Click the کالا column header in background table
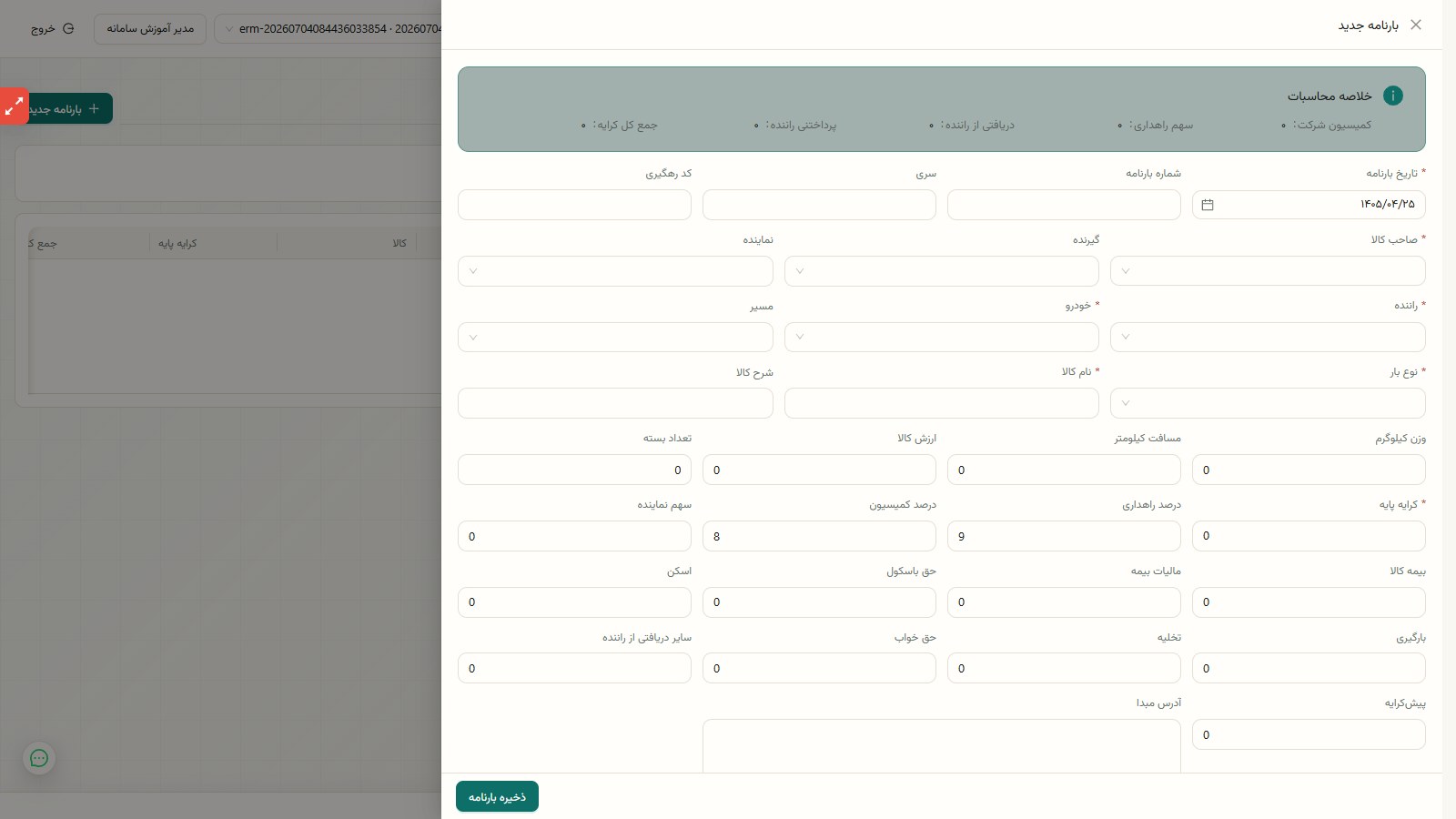1456x819 pixels. [x=399, y=243]
